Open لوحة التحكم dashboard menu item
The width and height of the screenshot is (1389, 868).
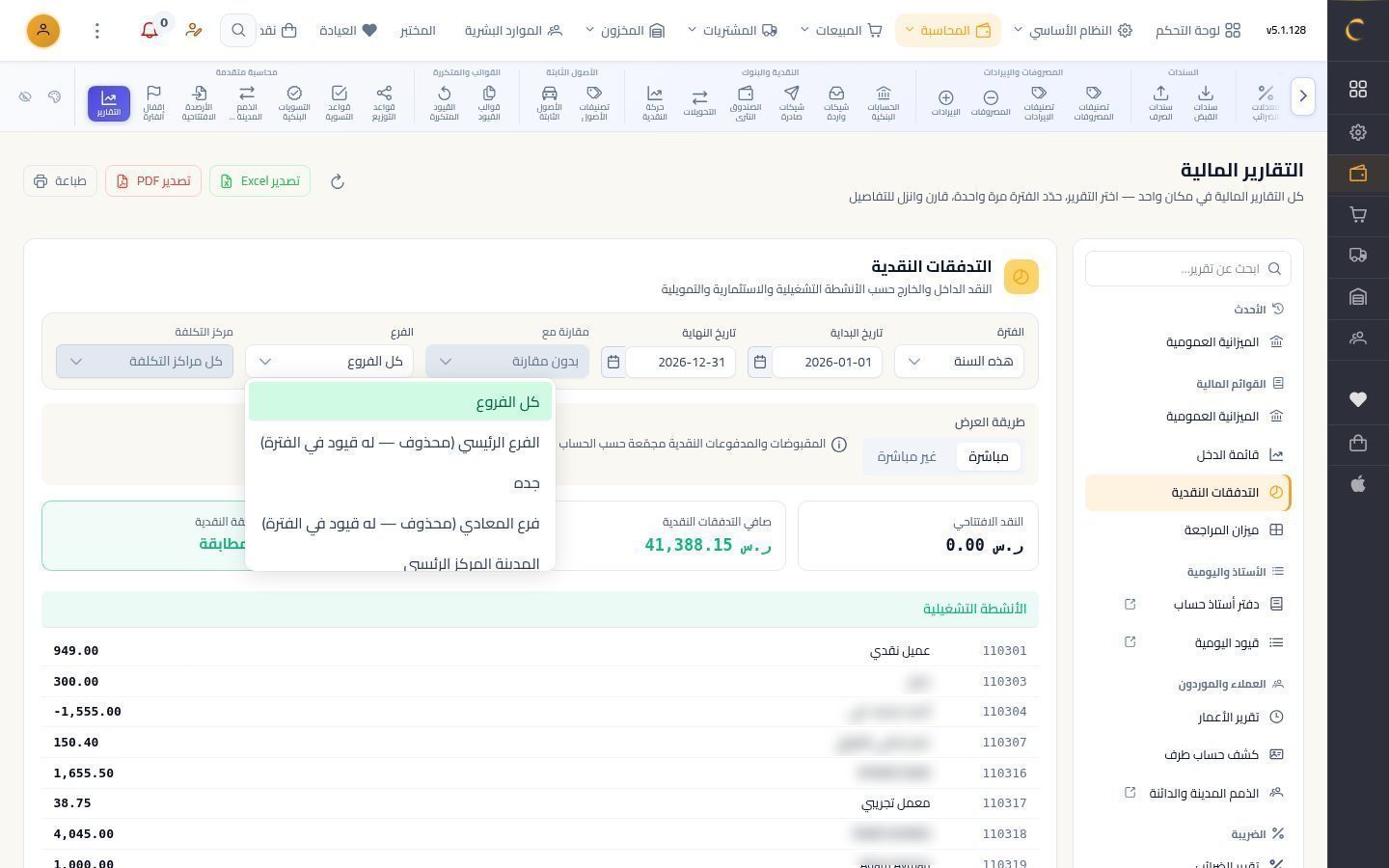pyautogui.click(x=1198, y=31)
